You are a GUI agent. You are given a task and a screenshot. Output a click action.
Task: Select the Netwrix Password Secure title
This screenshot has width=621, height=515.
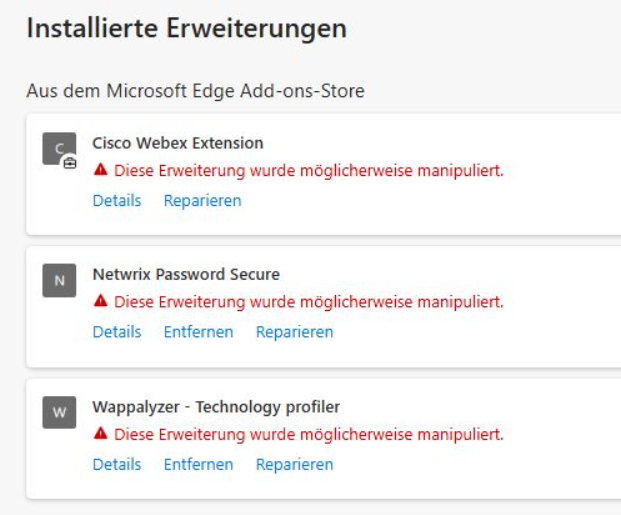tap(186, 274)
